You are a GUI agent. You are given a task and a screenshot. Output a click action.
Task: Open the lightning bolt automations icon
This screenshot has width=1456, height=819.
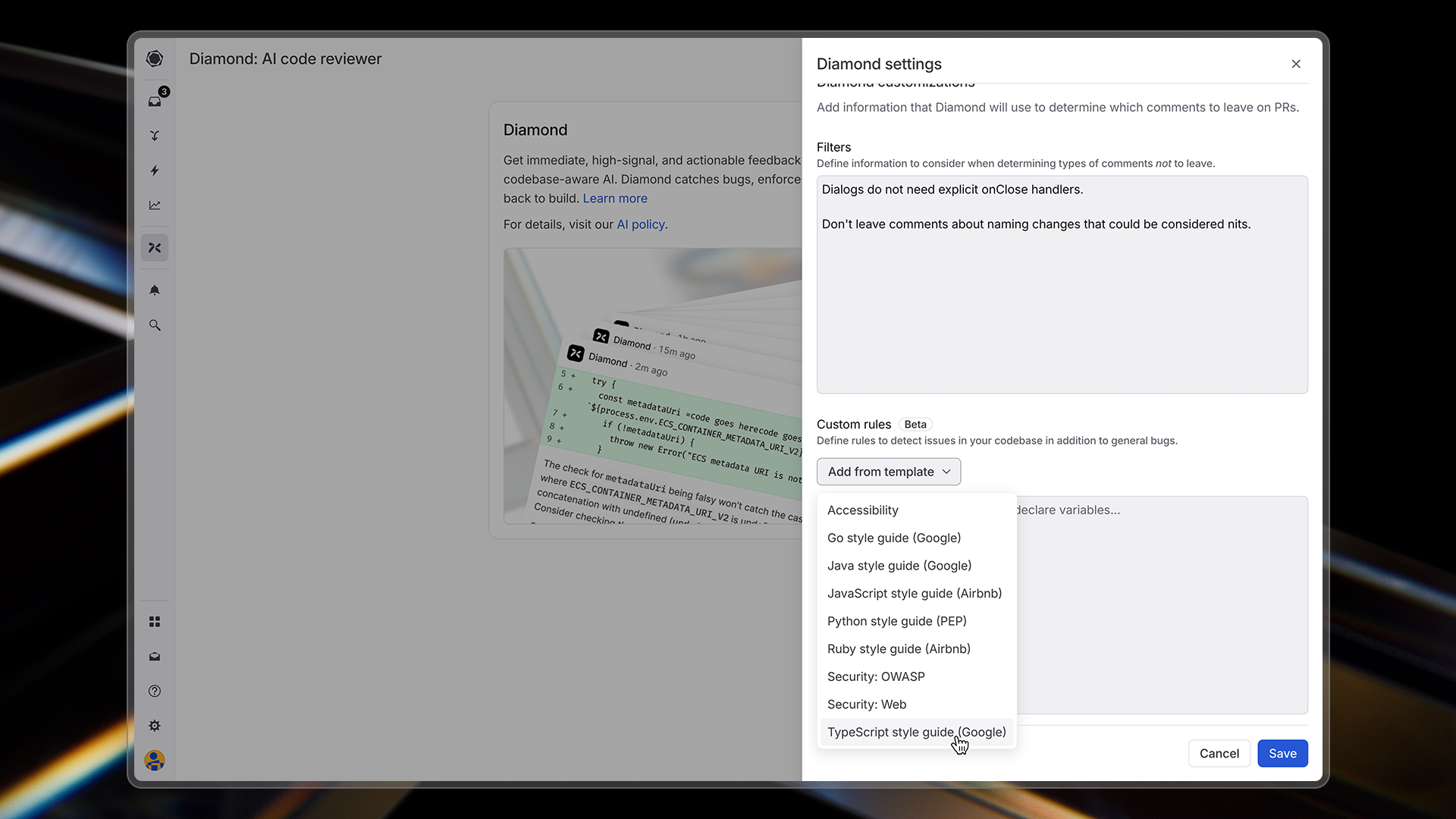pos(155,171)
